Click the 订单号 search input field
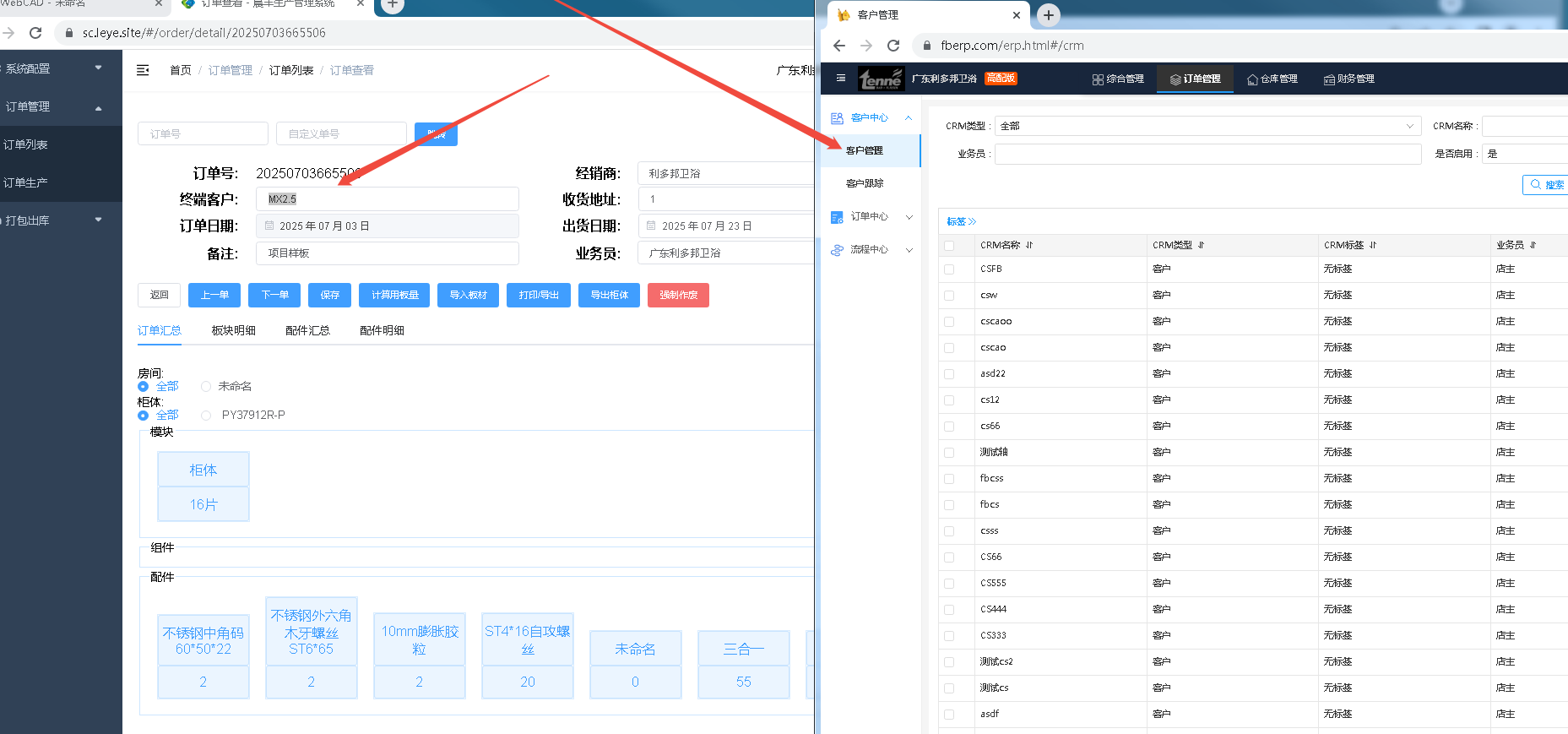This screenshot has width=1568, height=734. click(x=203, y=133)
